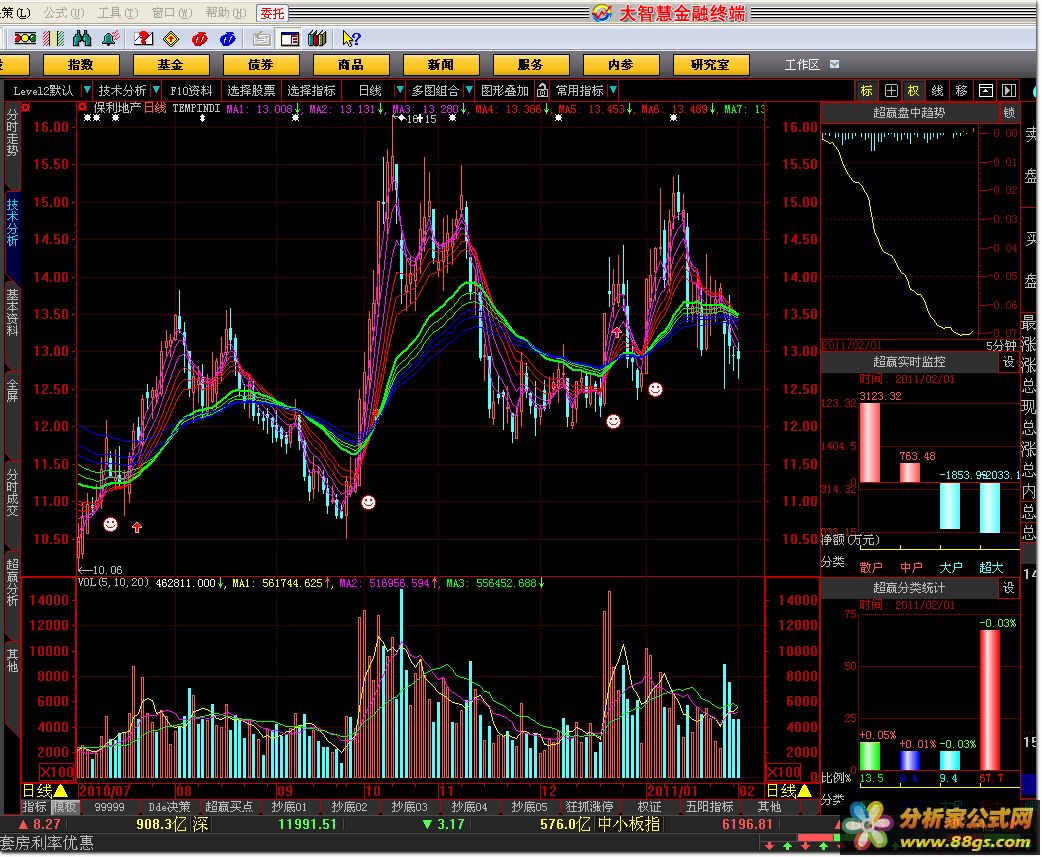Switch to the 超赢买点 indicator tab
The width and height of the screenshot is (1042, 857).
tap(229, 807)
